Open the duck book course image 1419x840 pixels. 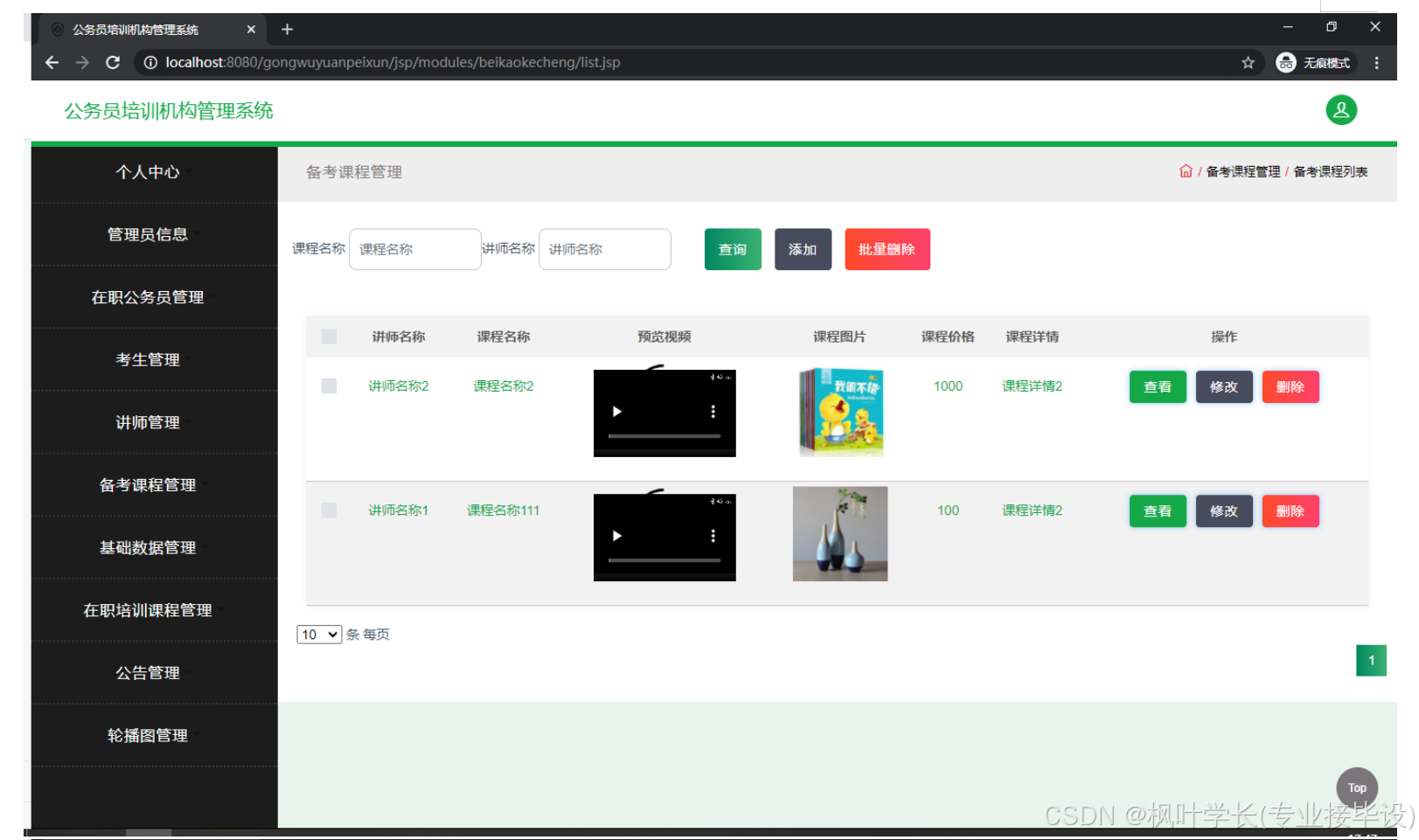point(840,412)
